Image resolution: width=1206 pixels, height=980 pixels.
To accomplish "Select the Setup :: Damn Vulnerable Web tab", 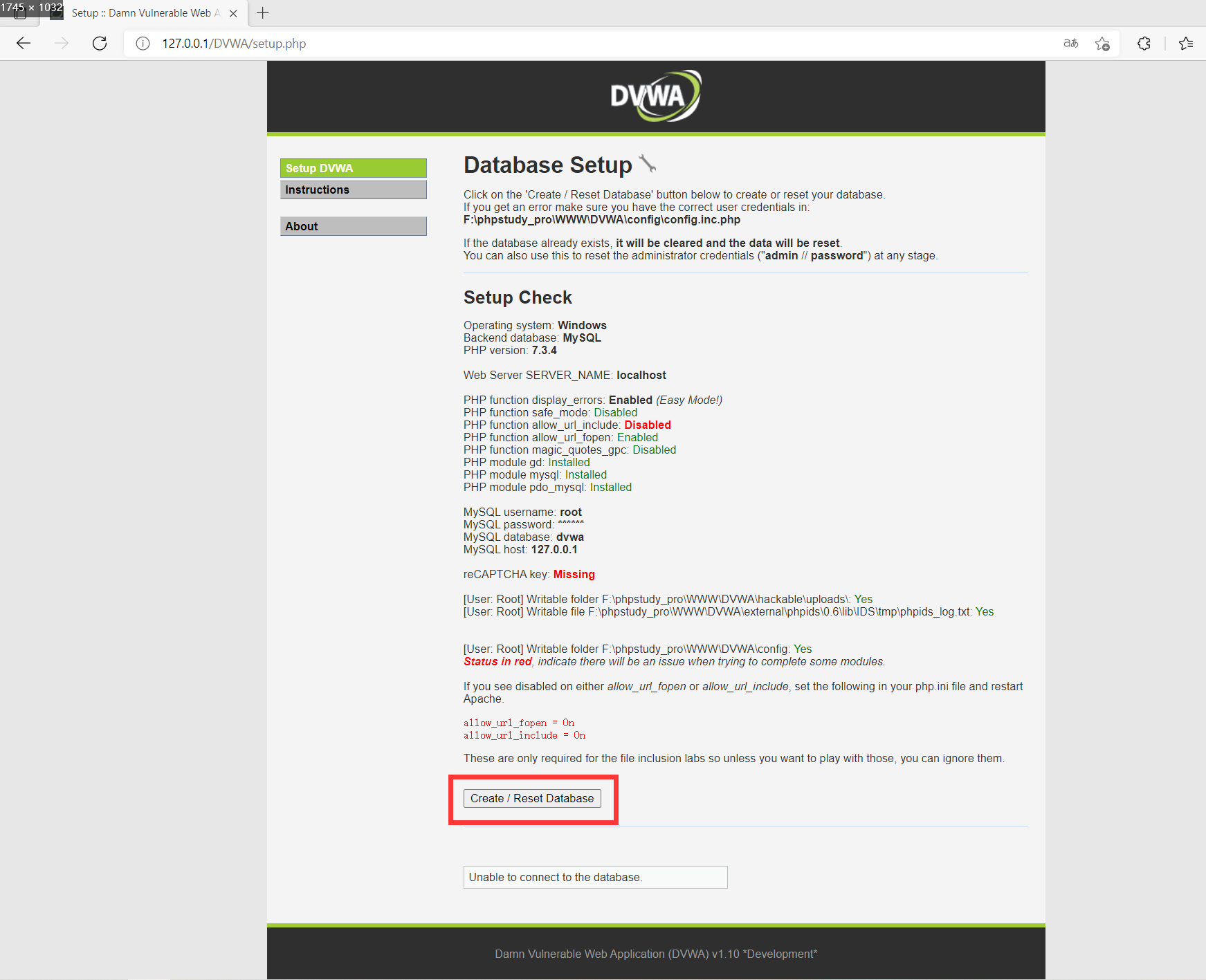I will (145, 13).
